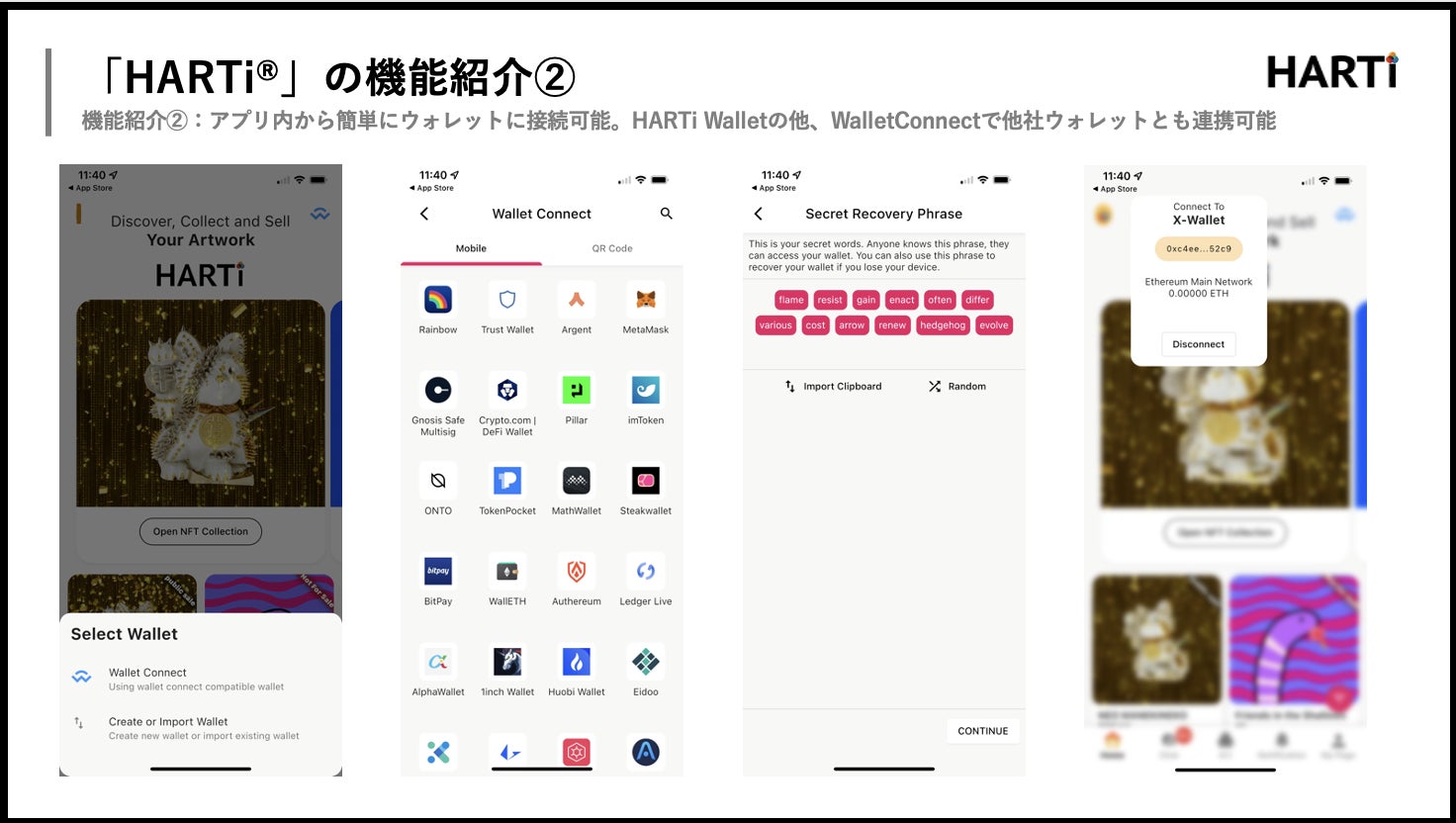Select the 'gain' recovery word chip
The height and width of the screenshot is (823, 1456).
click(x=866, y=300)
